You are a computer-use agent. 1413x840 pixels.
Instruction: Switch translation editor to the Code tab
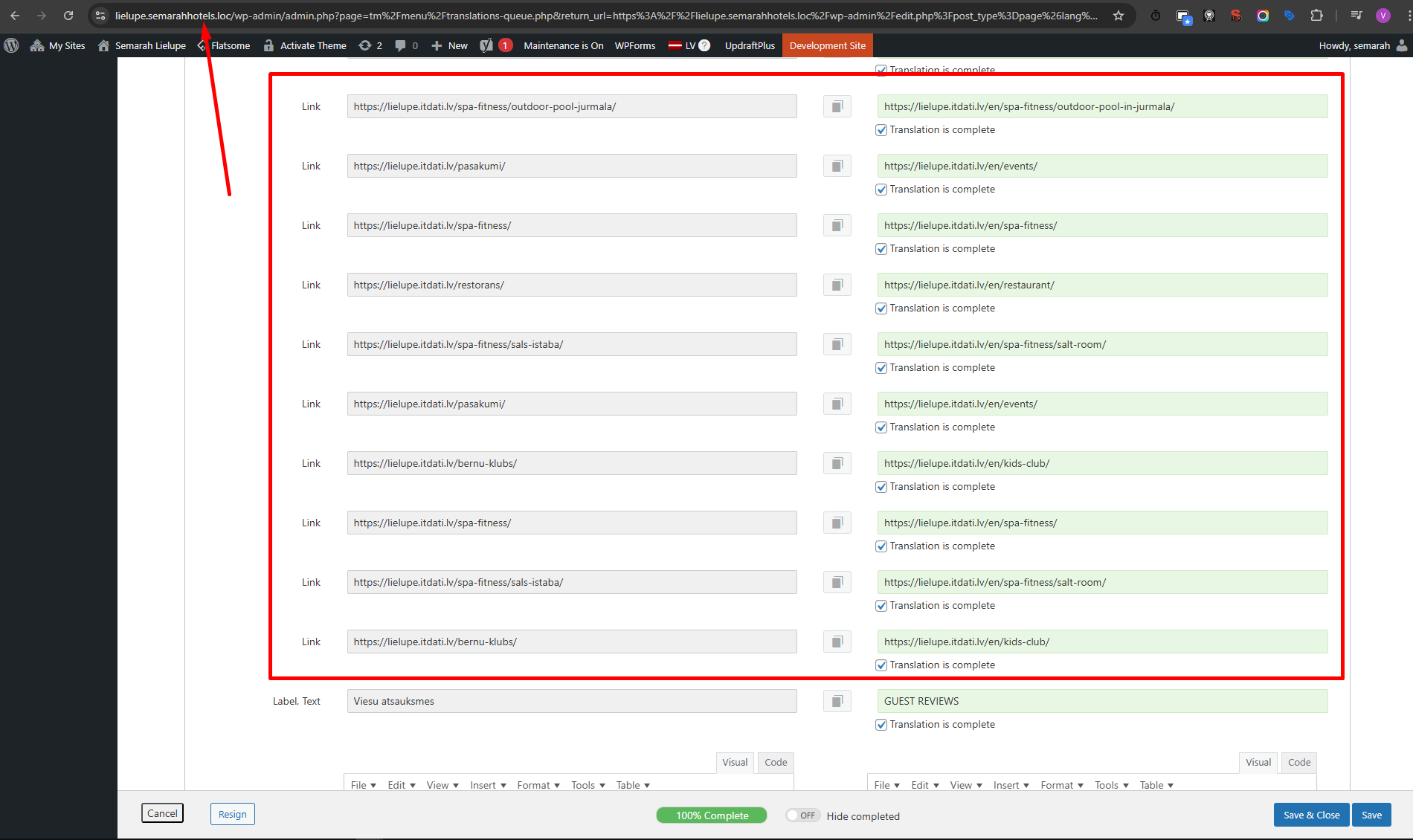[1299, 763]
